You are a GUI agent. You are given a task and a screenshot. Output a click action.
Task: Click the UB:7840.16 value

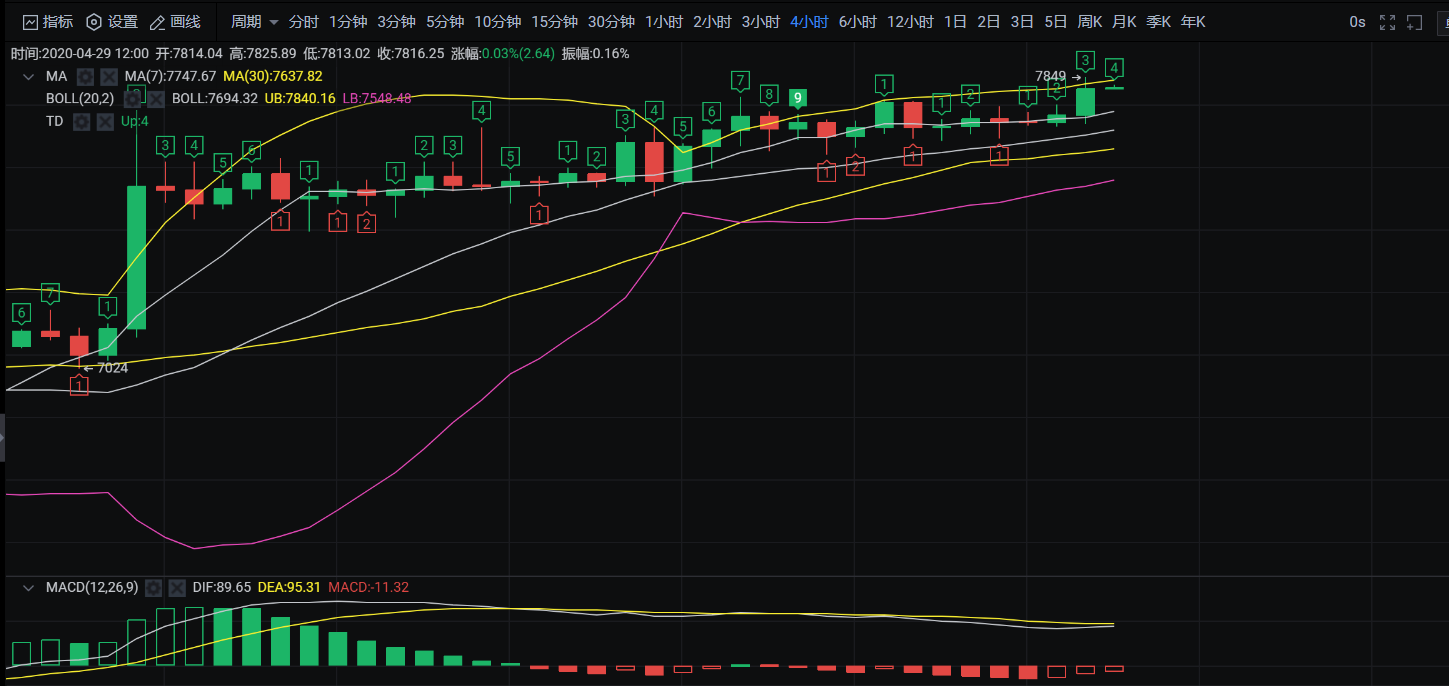(x=300, y=98)
